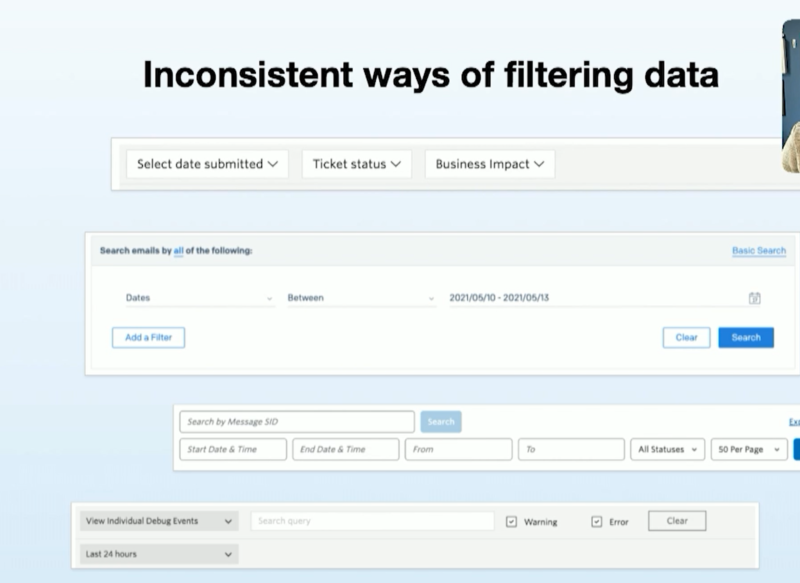The height and width of the screenshot is (583, 800).
Task: Click Clear button next to Search
Action: (686, 338)
